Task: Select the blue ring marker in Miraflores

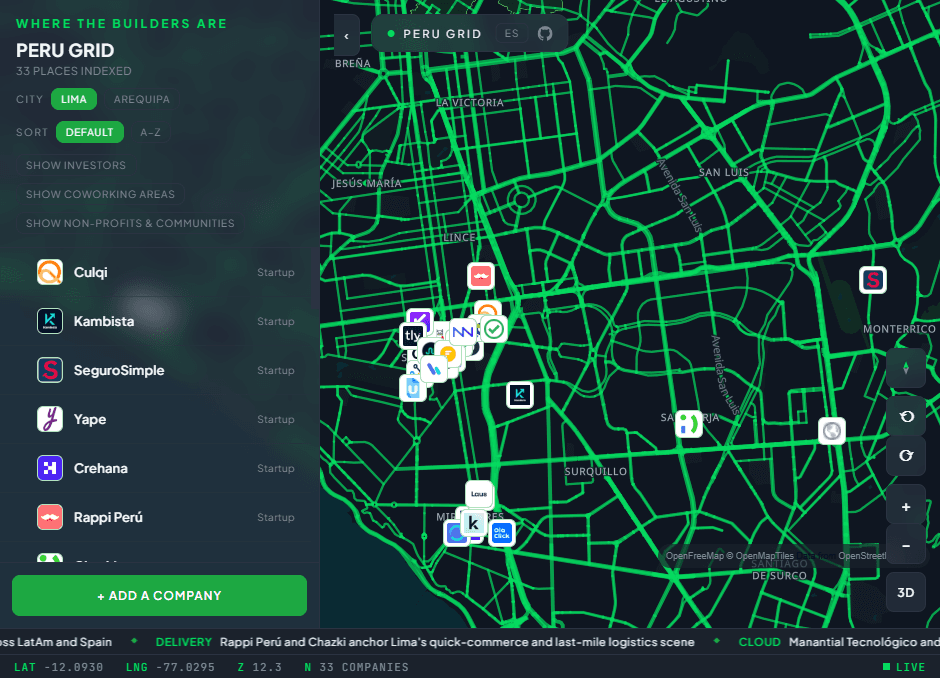Action: 455,533
